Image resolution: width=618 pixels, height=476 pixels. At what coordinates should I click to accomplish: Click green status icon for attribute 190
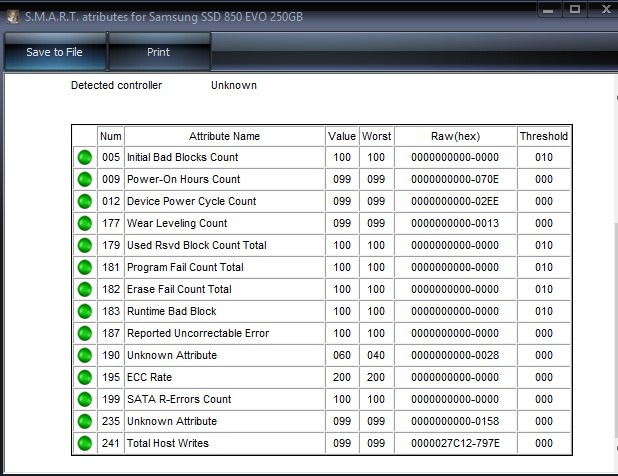coord(85,355)
